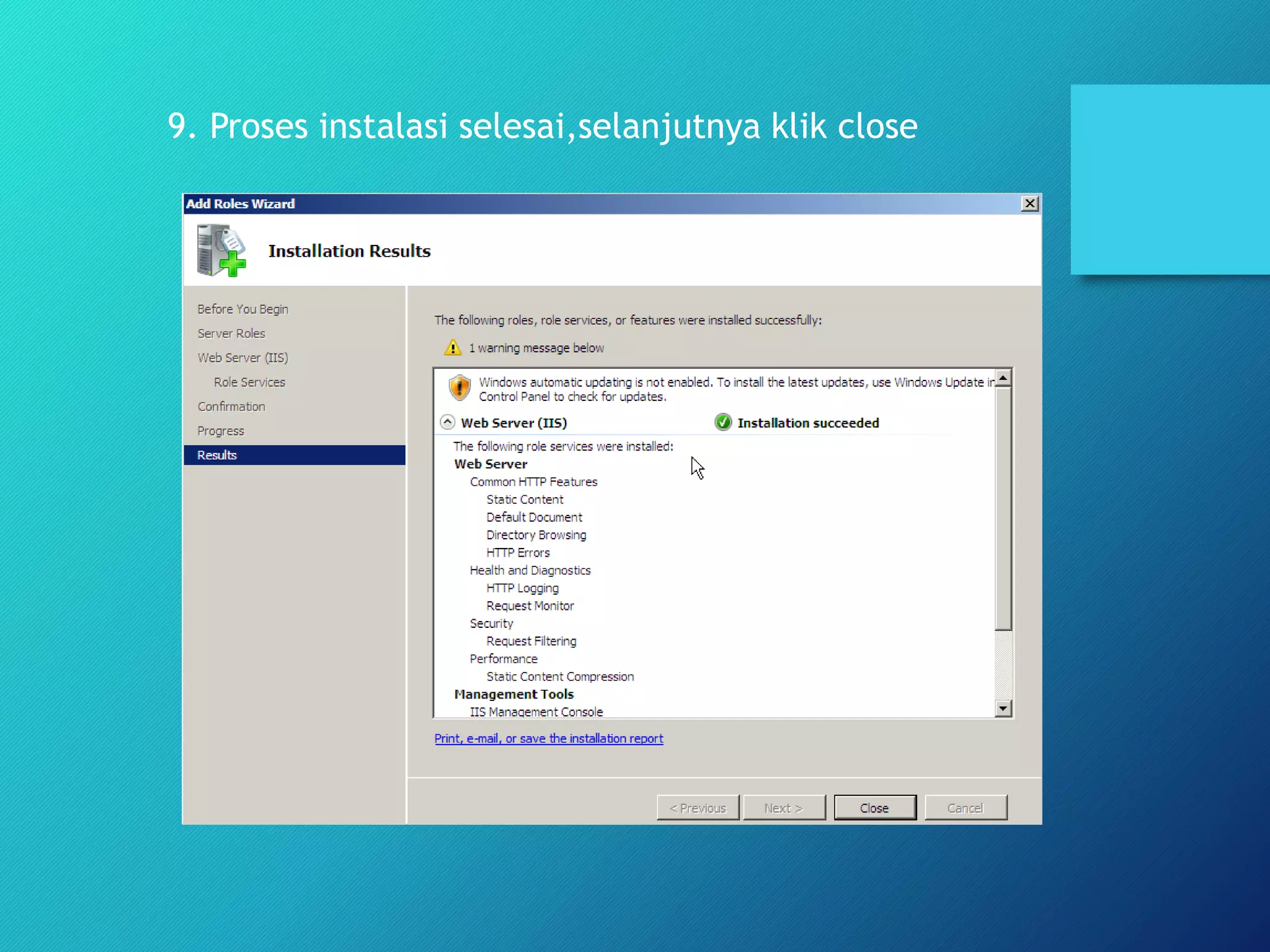Viewport: 1270px width, 952px height.
Task: Click 'HTTP Errors' entry
Action: point(518,552)
